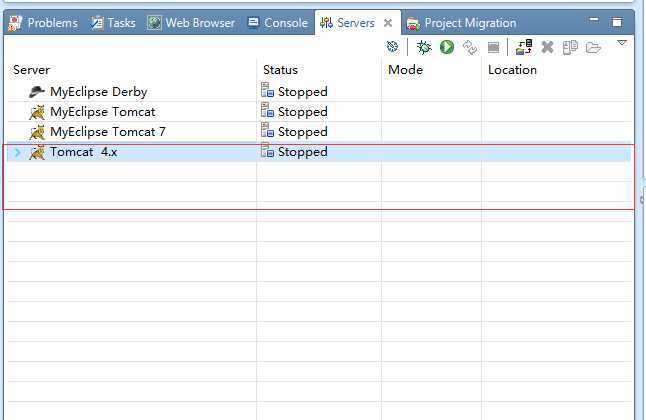Select the MyEclipse Derby server
The image size is (646, 420).
(x=98, y=92)
